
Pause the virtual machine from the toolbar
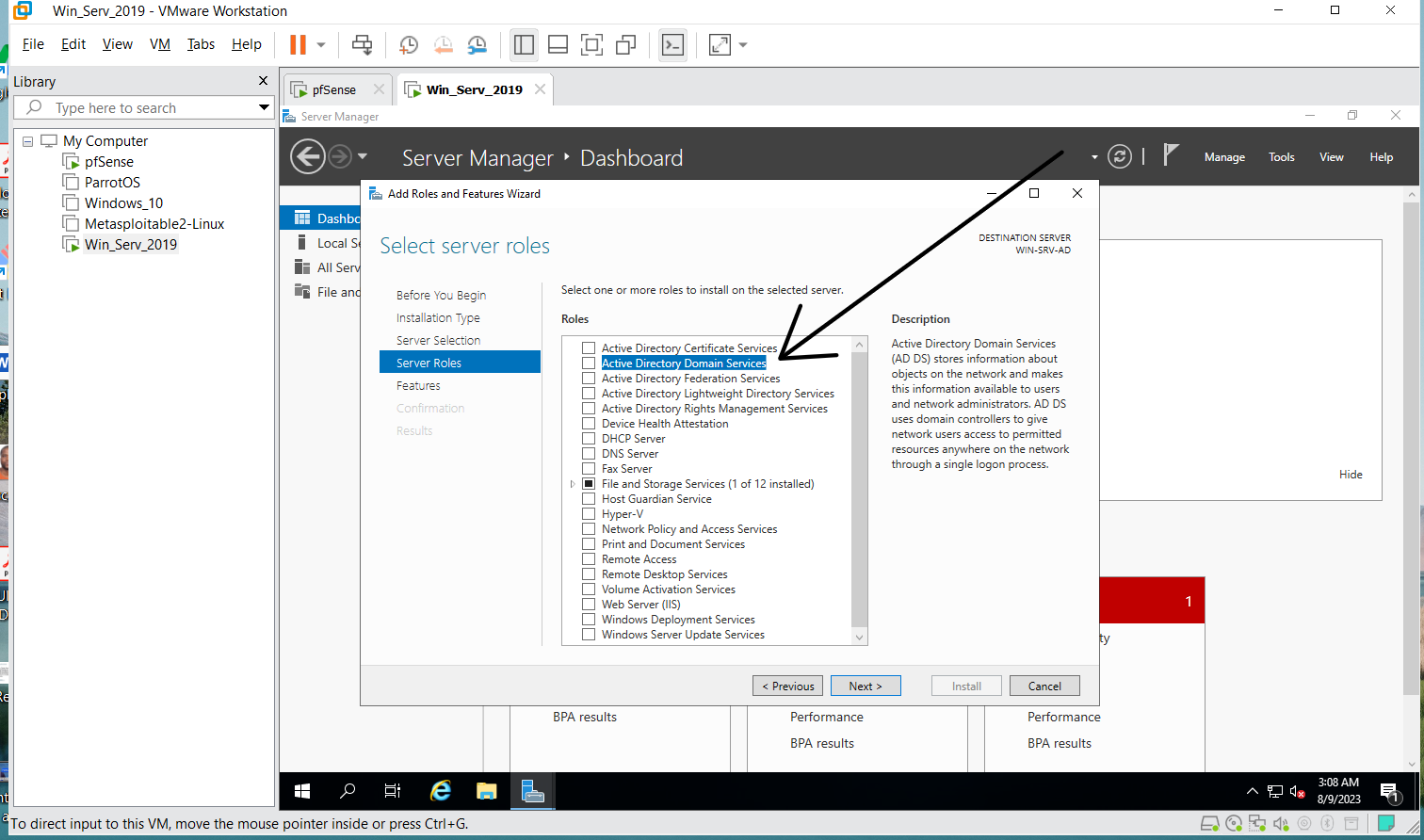(x=298, y=44)
